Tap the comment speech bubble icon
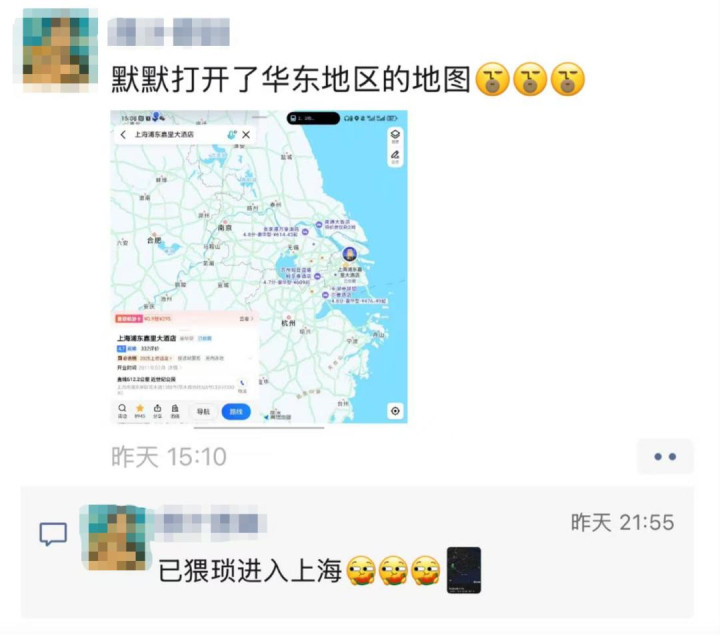This screenshot has width=720, height=635. click(x=53, y=534)
